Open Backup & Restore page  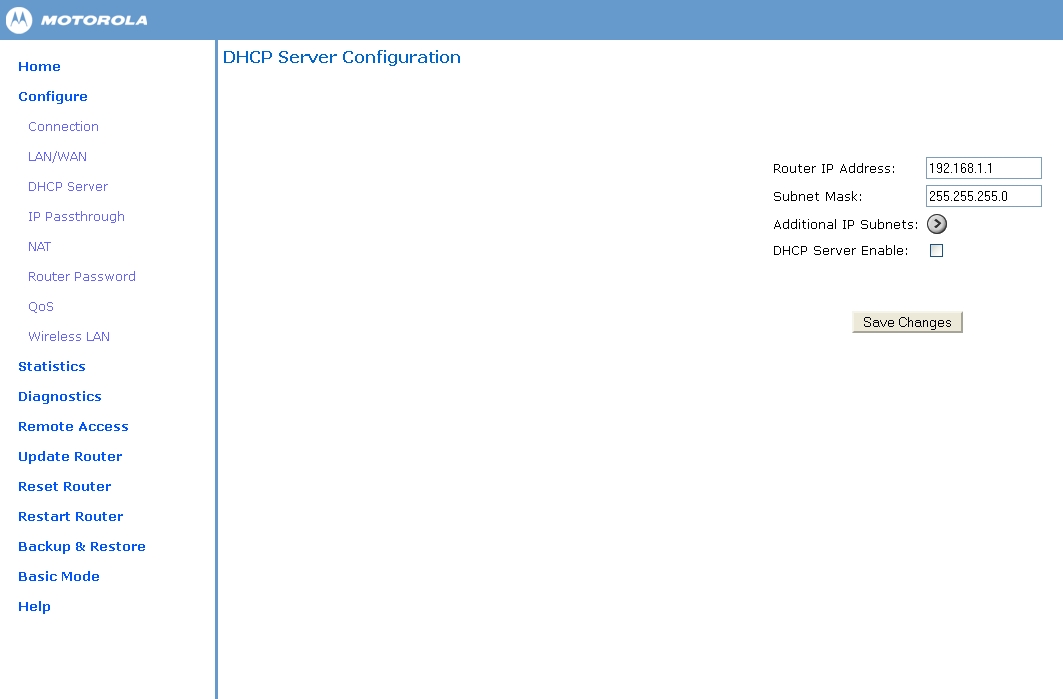click(82, 547)
